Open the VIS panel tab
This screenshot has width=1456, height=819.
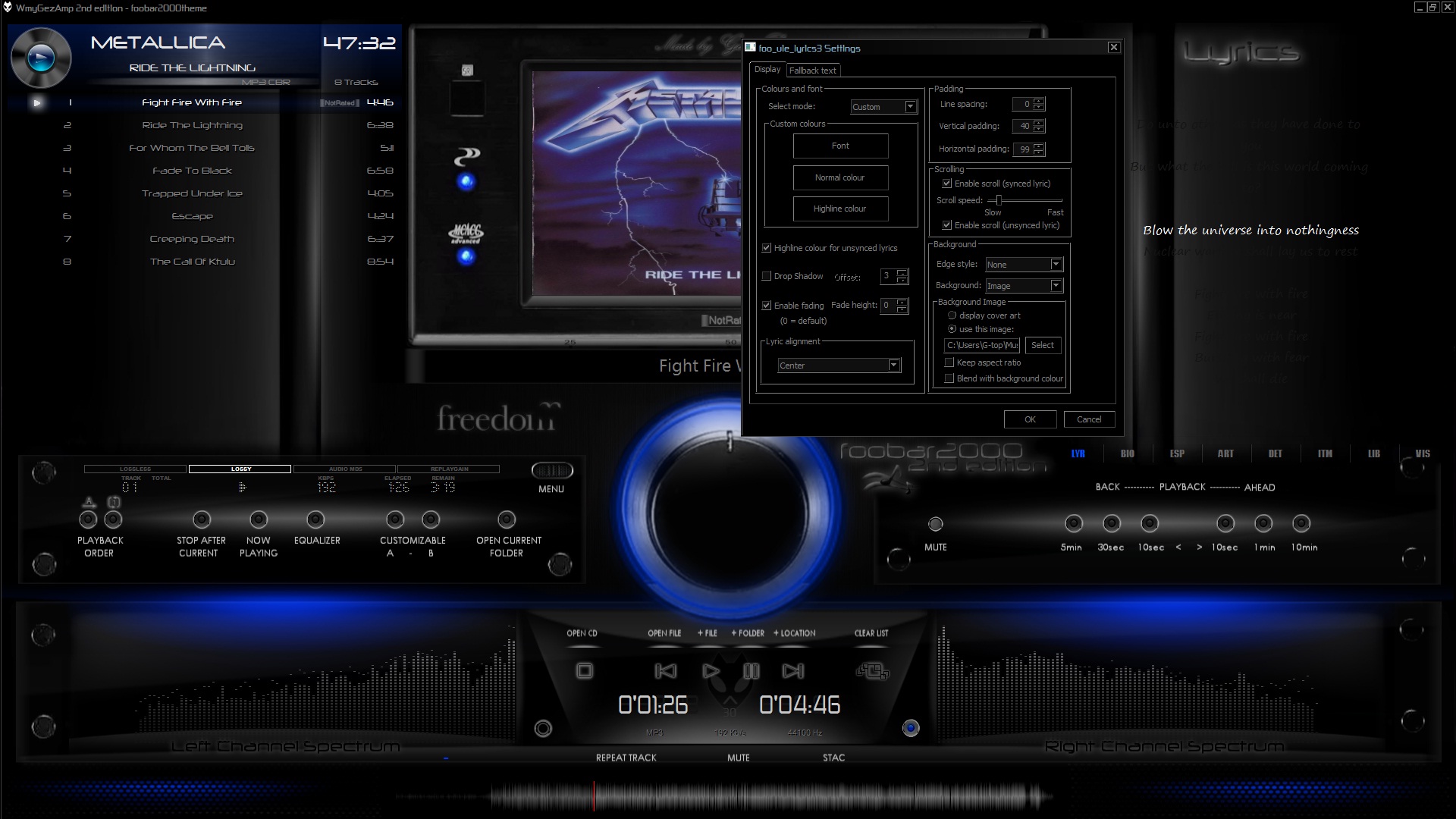(1423, 453)
